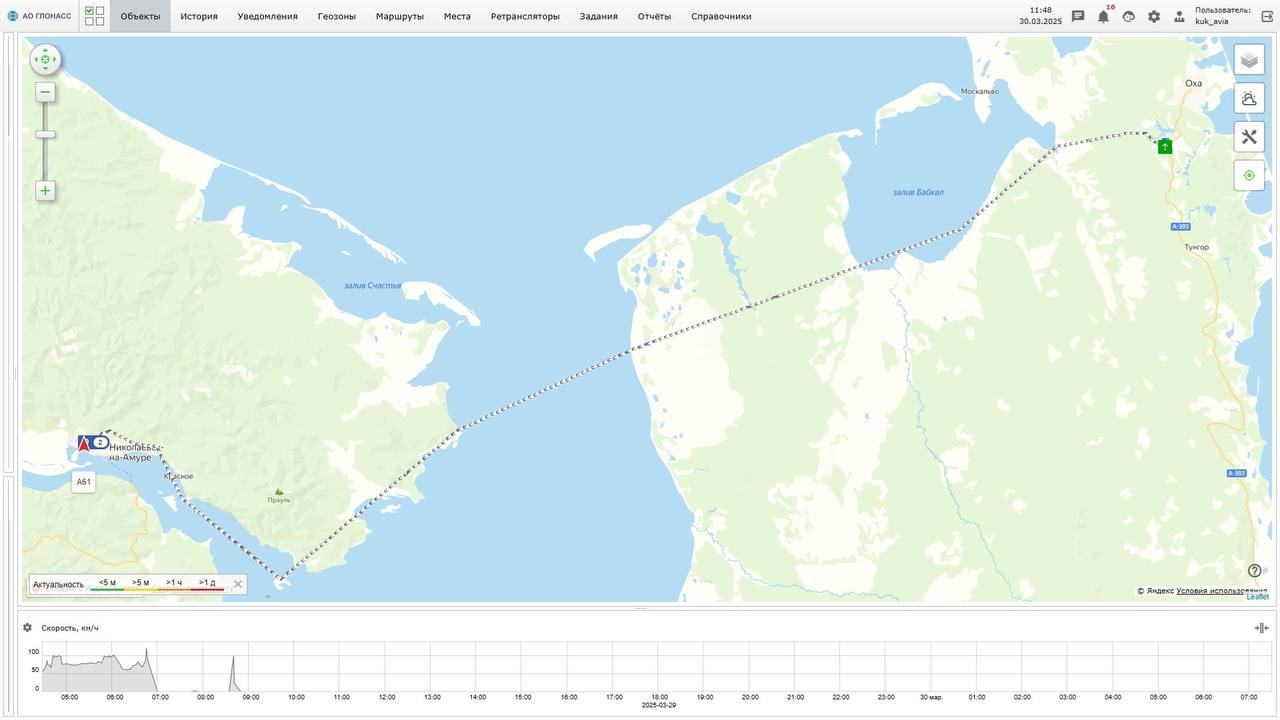The width and height of the screenshot is (1280, 720).
Task: Open the map tools (wrench) button
Action: tap(1249, 137)
